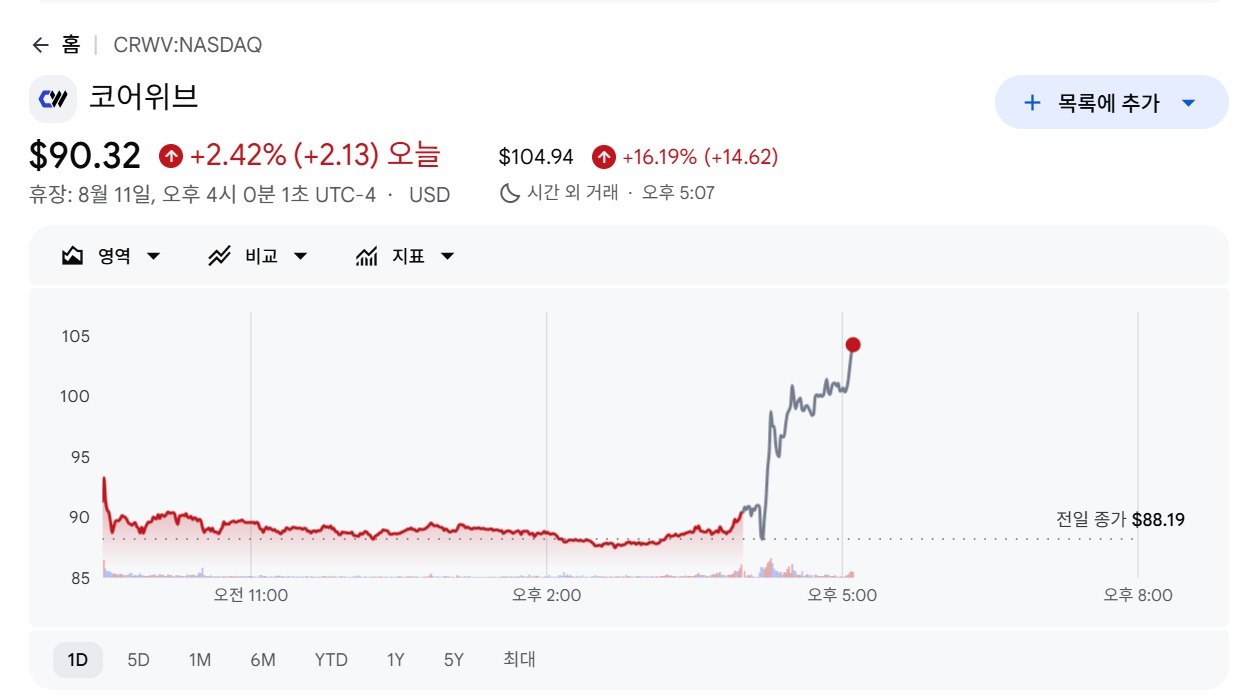This screenshot has height=696, width=1248.
Task: Click the red up-arrow icon beside +16.19%
Action: coord(603,157)
